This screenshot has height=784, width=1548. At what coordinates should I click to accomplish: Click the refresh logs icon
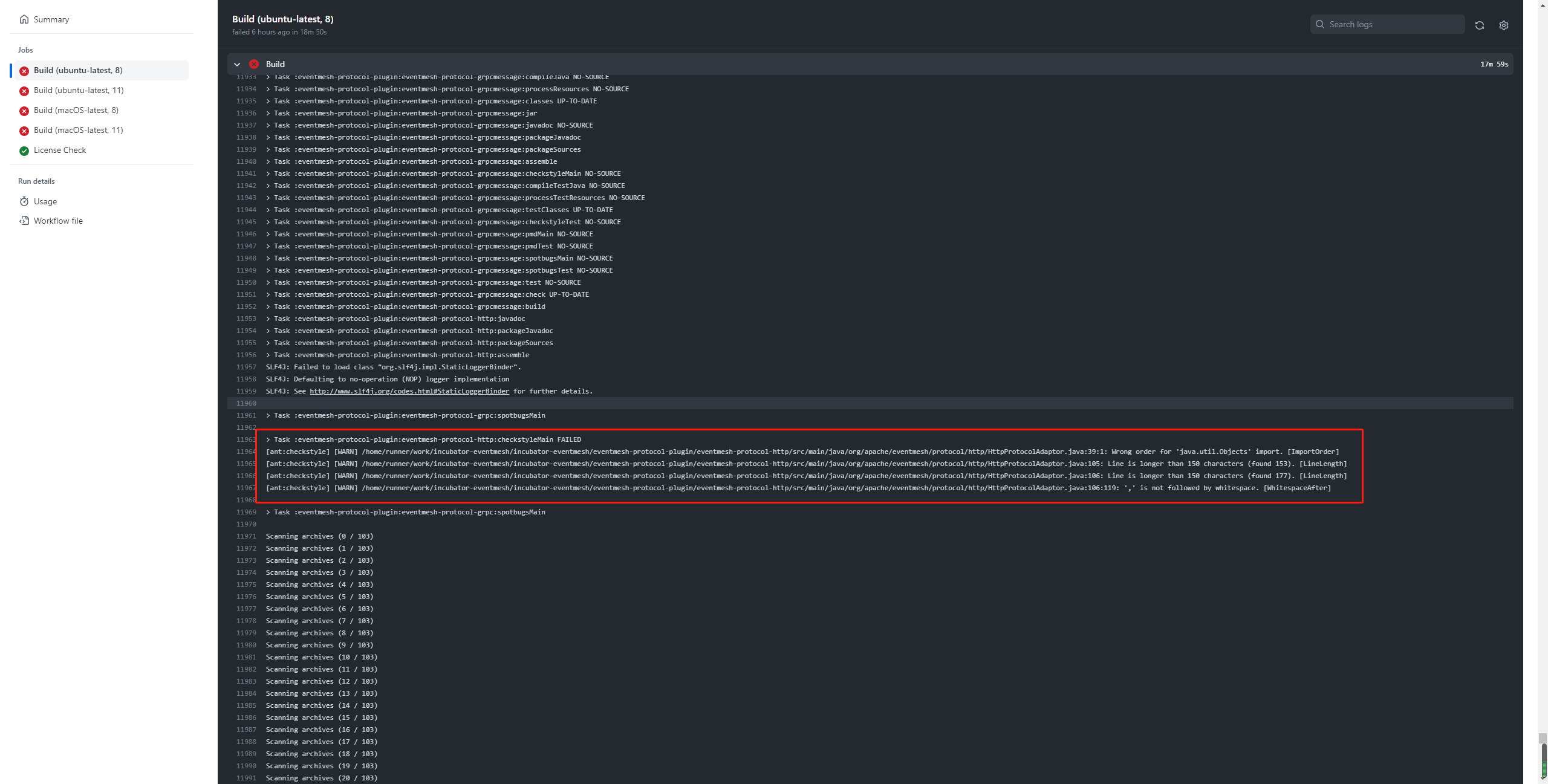pos(1479,25)
